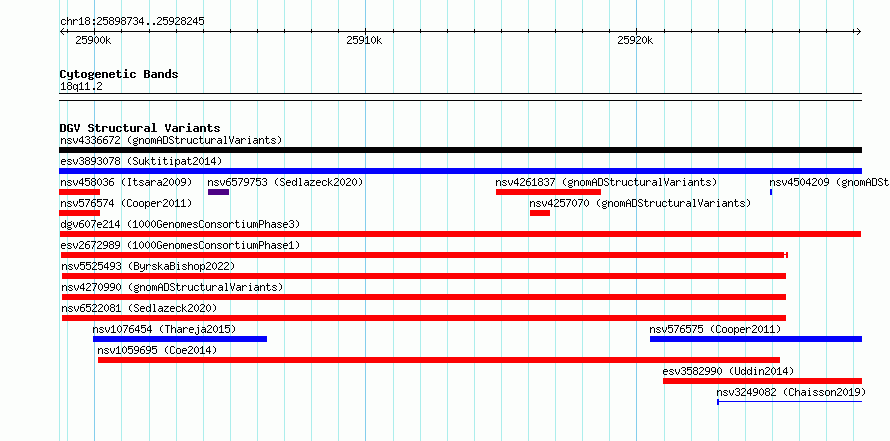Image resolution: width=890 pixels, height=441 pixels.
Task: Click the red nsv5525493 variant bar
Action: (424, 276)
